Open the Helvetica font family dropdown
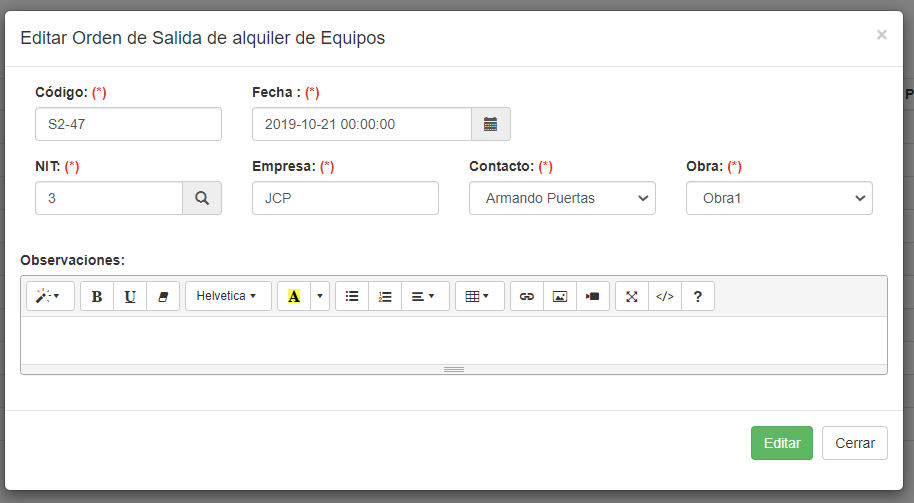Image resolution: width=914 pixels, height=503 pixels. (x=227, y=296)
